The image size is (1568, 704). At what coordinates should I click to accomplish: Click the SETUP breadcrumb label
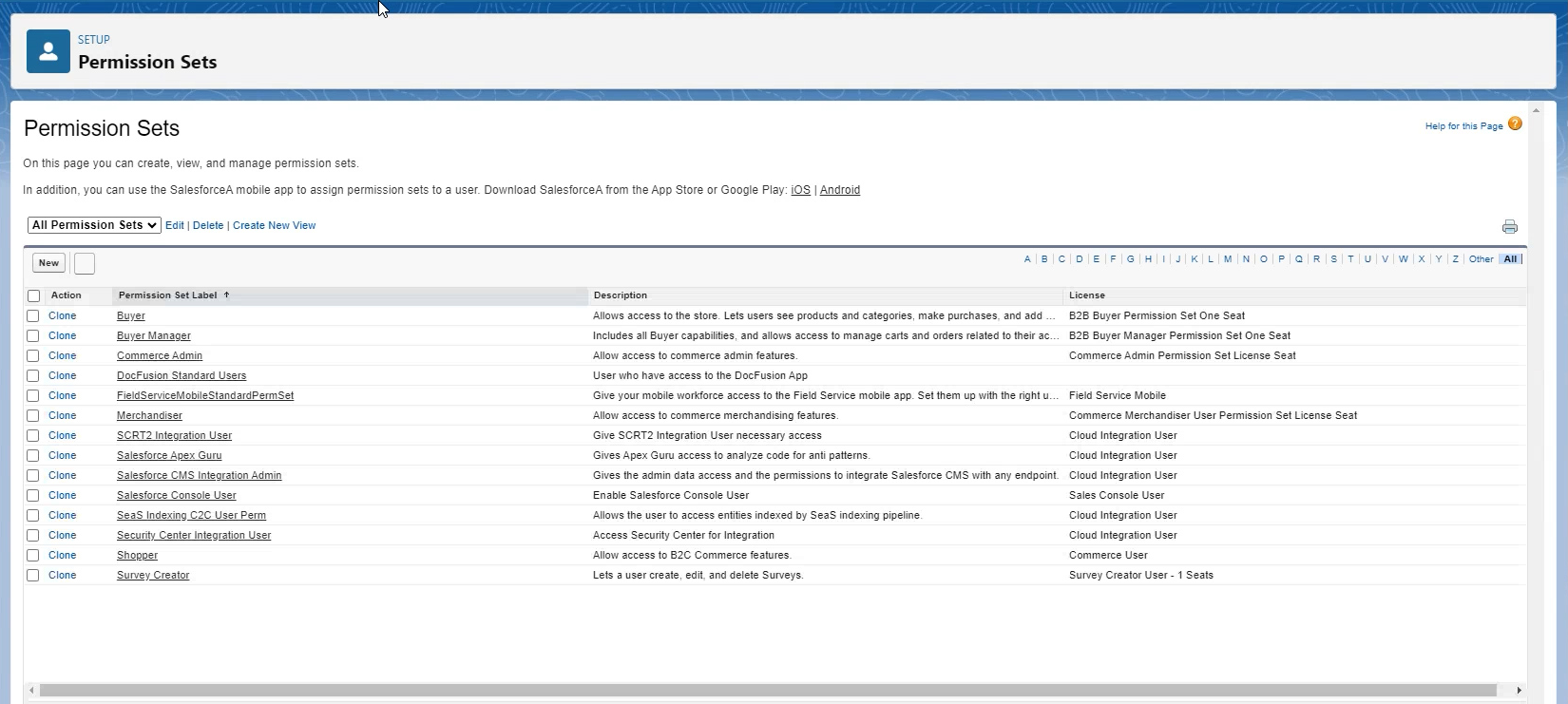click(x=94, y=40)
